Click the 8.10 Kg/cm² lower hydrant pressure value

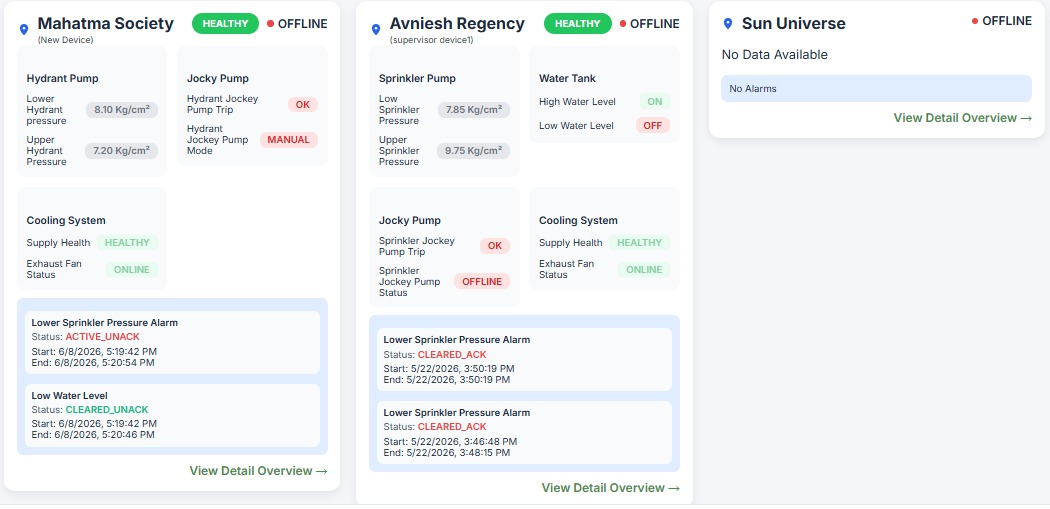coord(122,110)
